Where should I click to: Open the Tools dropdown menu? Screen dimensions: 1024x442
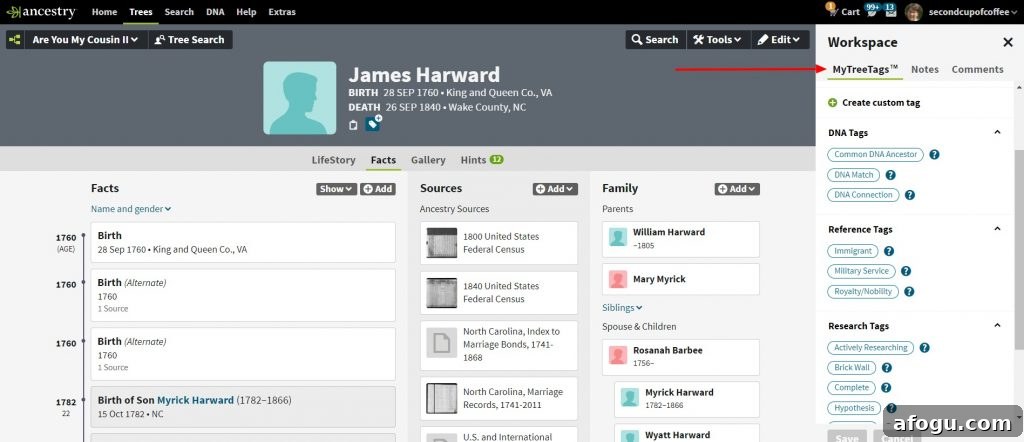tap(718, 40)
